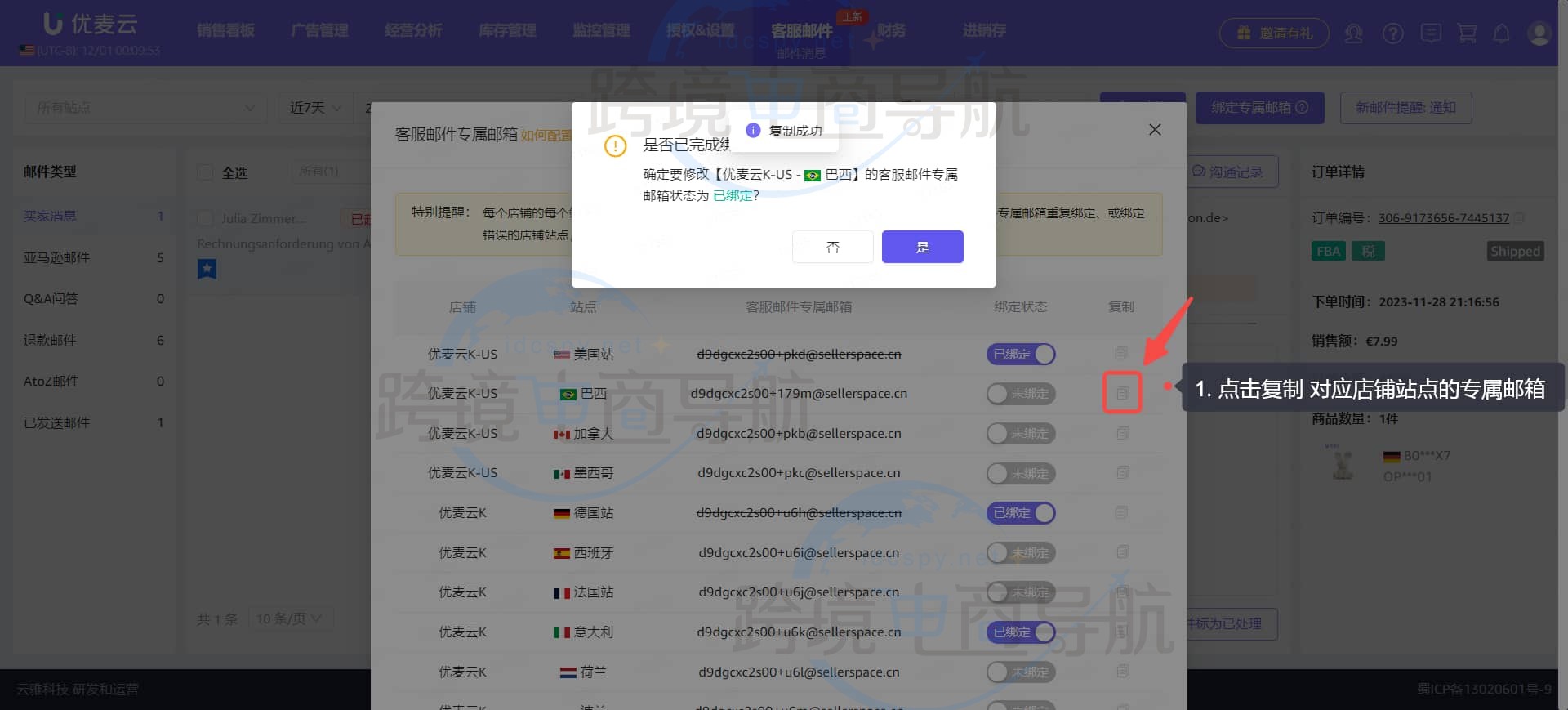Screen dimensions: 1568x710
Task: Confirm binding with the 是 button
Action: pyautogui.click(x=922, y=247)
